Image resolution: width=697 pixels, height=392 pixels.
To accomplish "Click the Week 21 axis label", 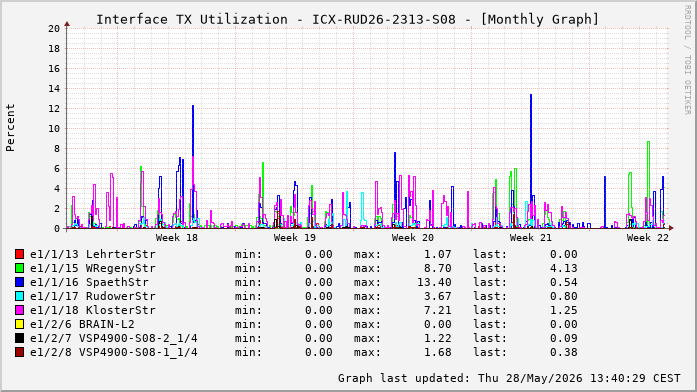I will pos(531,238).
